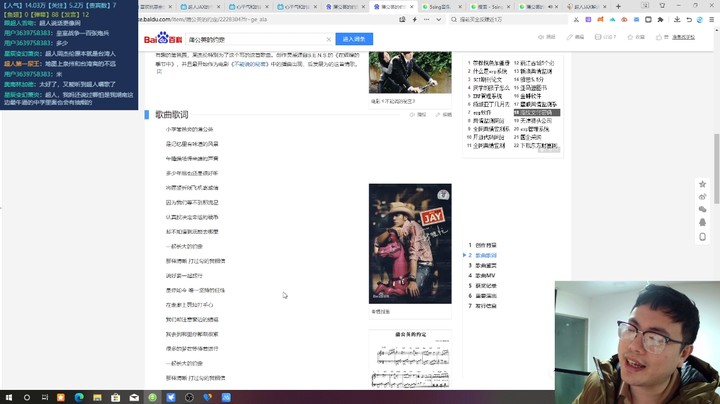Click the undo closed tab toolbar icon

point(689,19)
